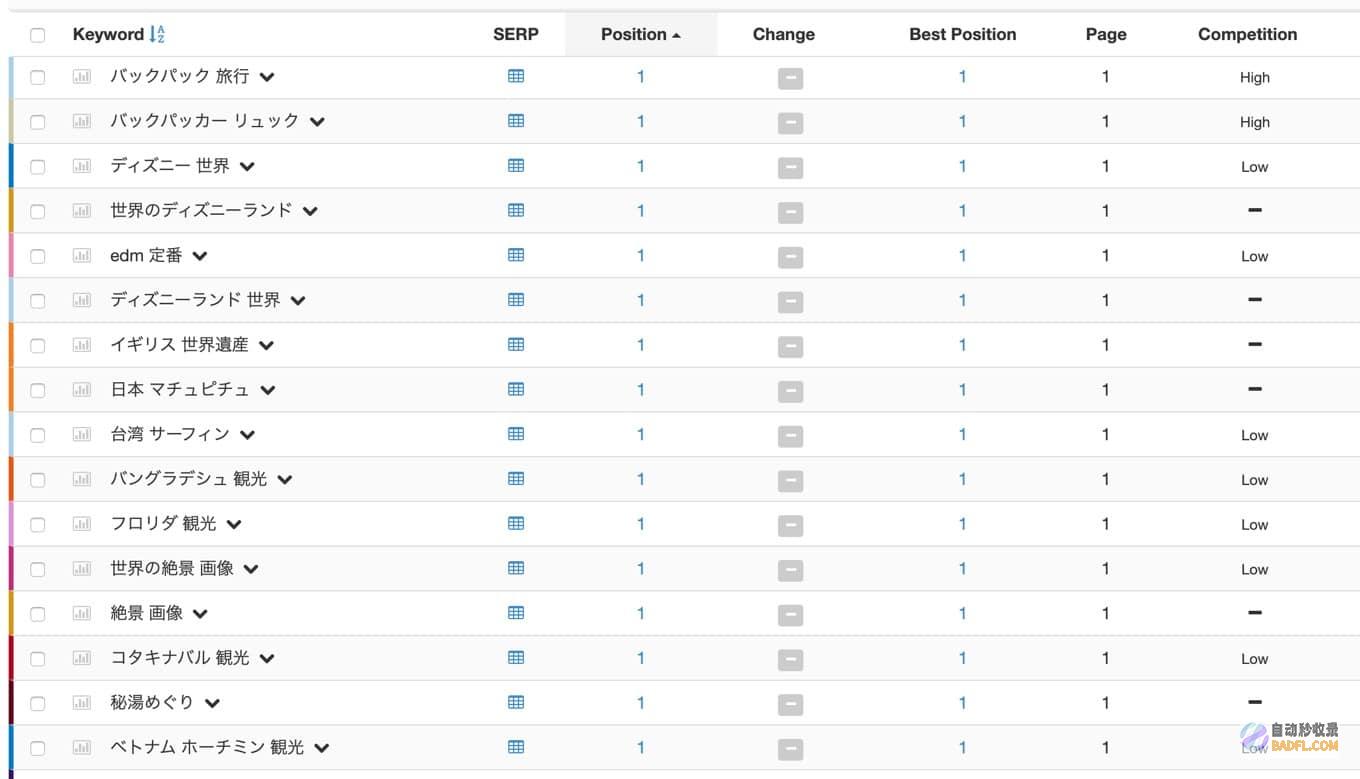1360x779 pixels.
Task: Expand details arrow for 台湾 サーフィン
Action: [x=247, y=435]
